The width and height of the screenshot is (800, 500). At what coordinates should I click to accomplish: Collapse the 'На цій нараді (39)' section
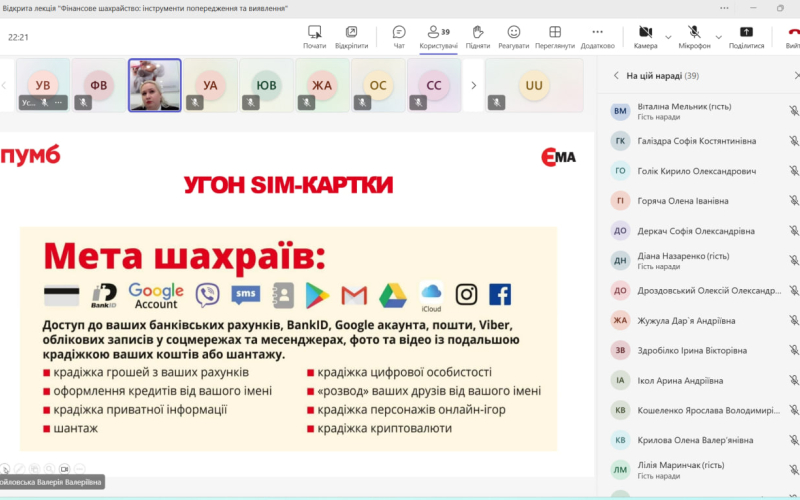[616, 75]
